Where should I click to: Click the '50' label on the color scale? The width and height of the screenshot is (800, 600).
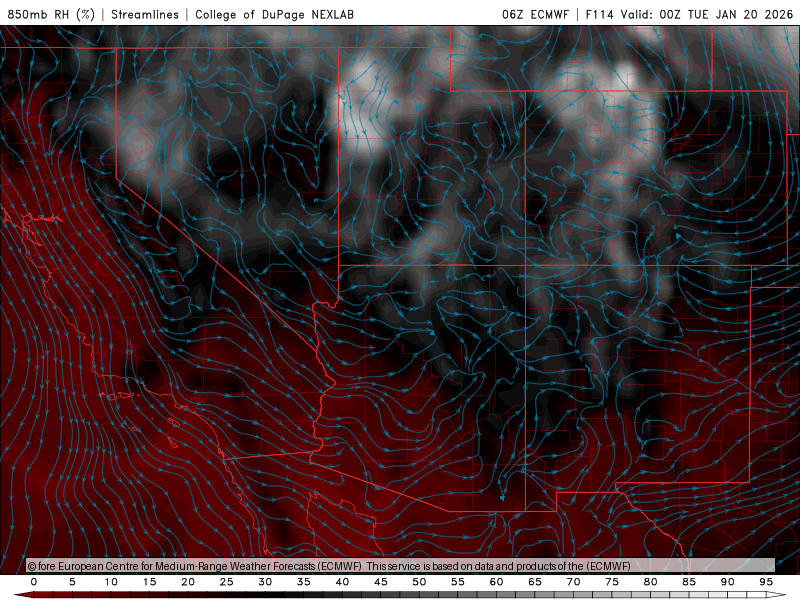pos(419,582)
